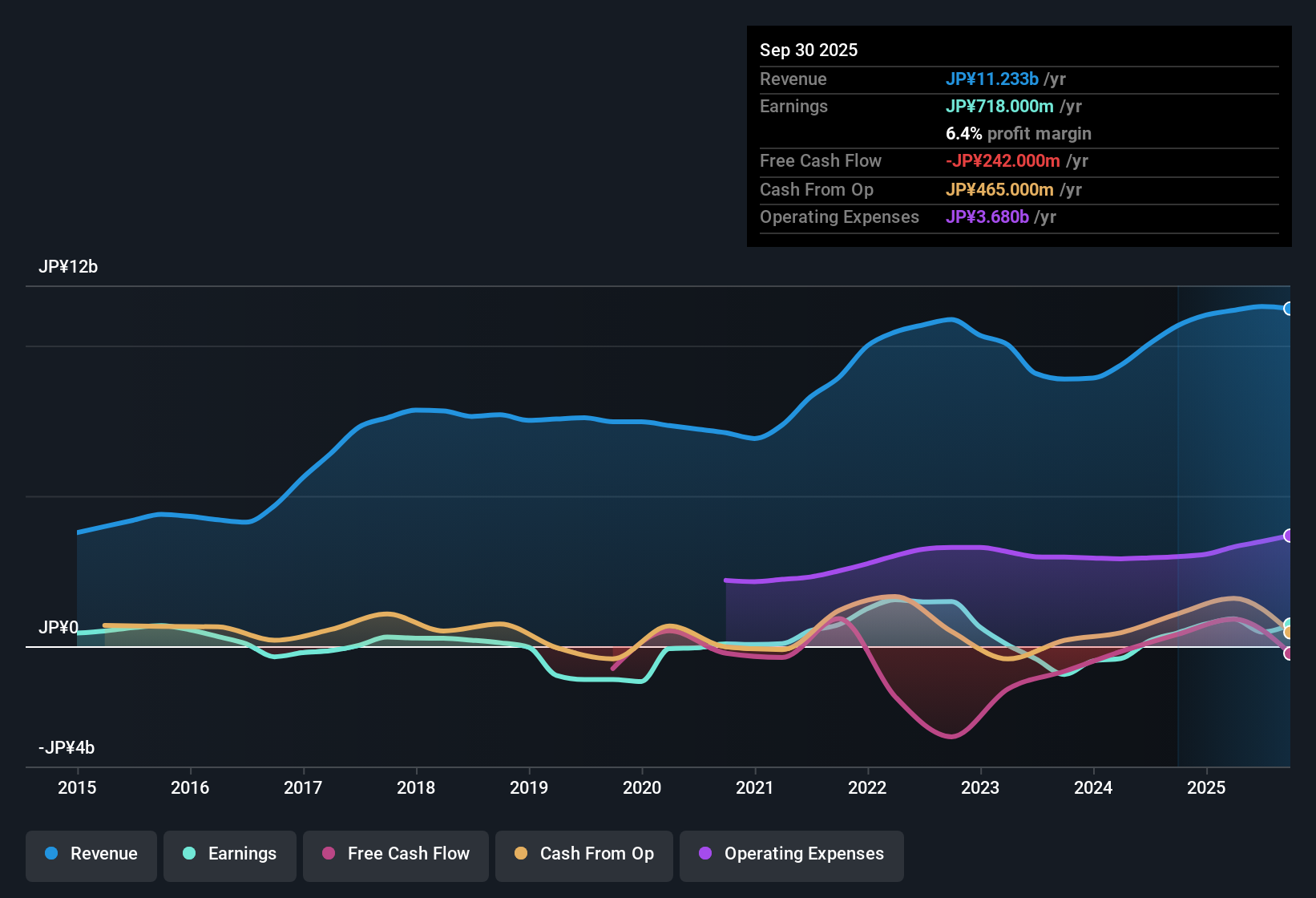Hide the Free Cash Flow series
Screen dimensions: 1316x898
click(395, 854)
